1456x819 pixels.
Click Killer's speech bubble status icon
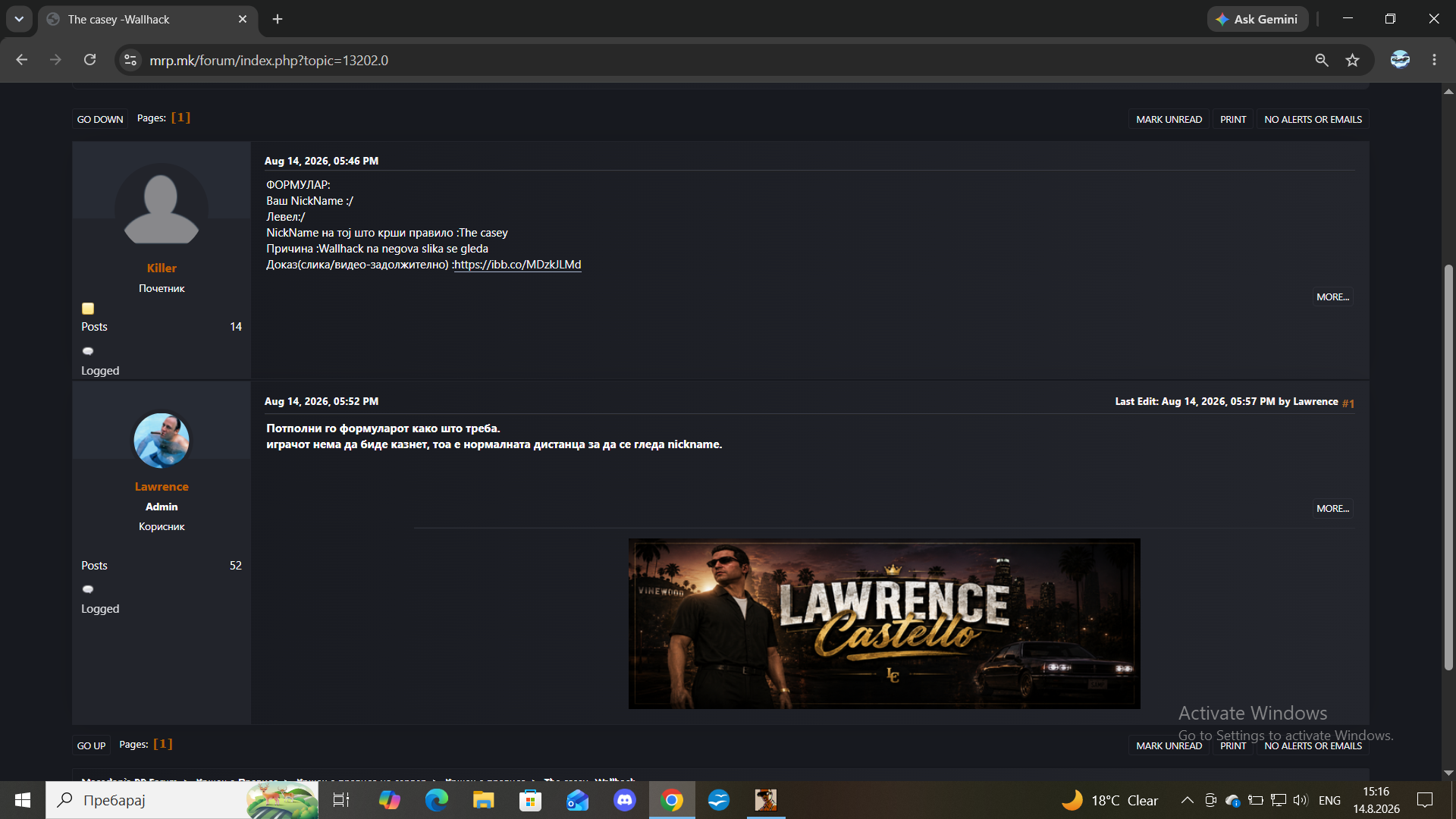point(88,351)
